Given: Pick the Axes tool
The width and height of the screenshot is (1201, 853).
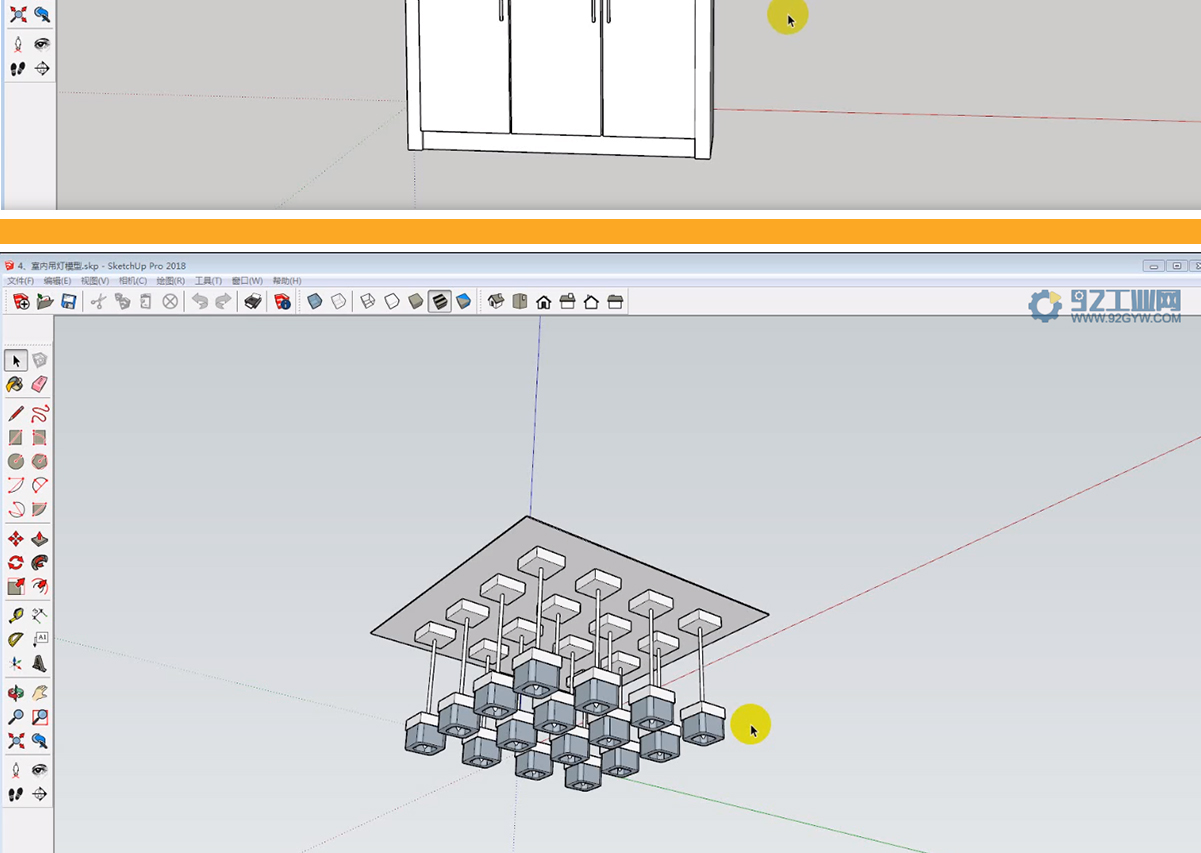Looking at the screenshot, I should click(16, 663).
